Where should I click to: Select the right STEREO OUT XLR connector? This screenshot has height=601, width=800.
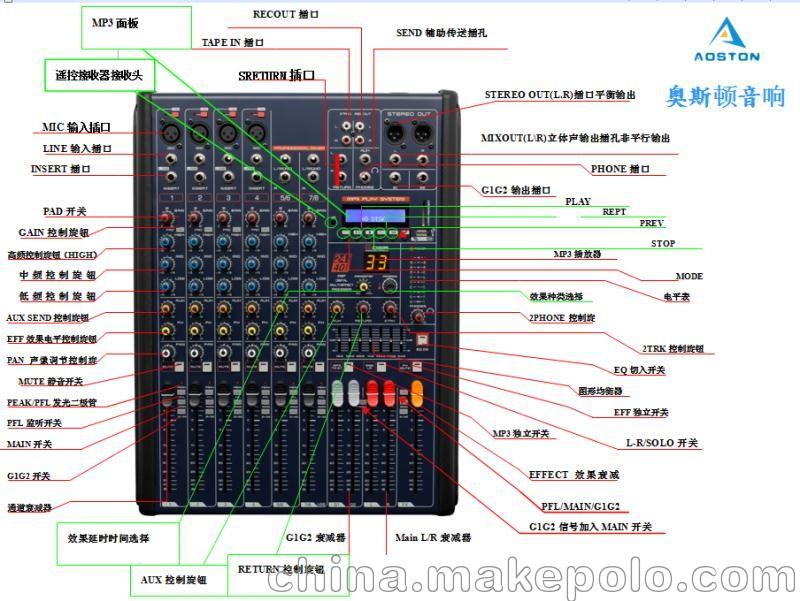tap(422, 134)
